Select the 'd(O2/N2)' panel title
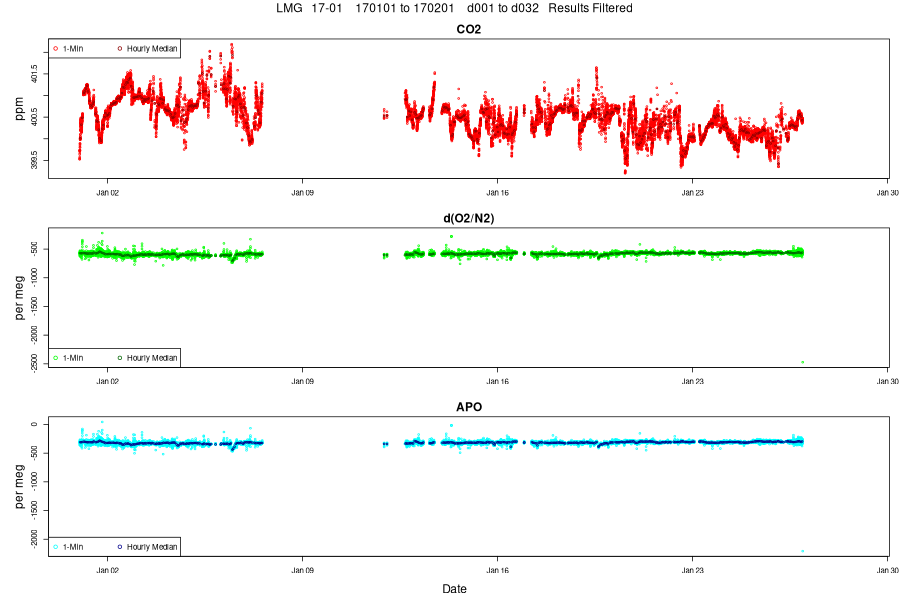The image size is (900, 600). (468, 218)
